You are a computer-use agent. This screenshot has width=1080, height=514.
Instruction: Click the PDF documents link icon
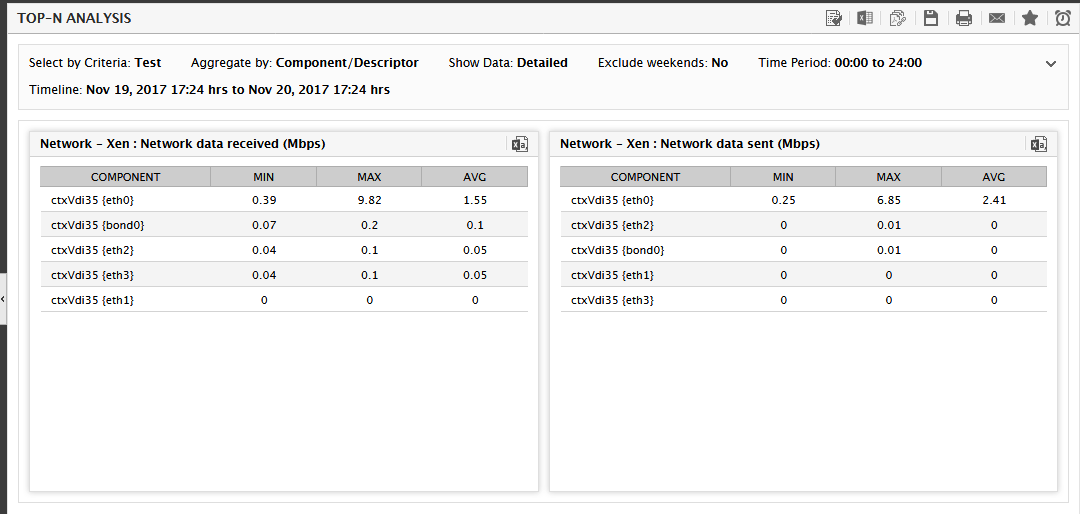[897, 19]
